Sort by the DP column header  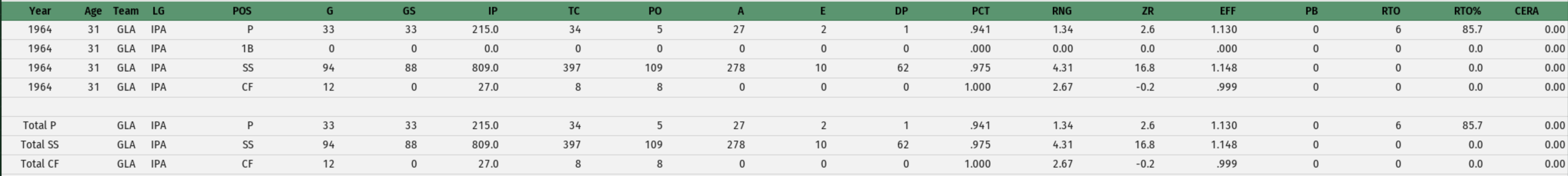pos(901,11)
